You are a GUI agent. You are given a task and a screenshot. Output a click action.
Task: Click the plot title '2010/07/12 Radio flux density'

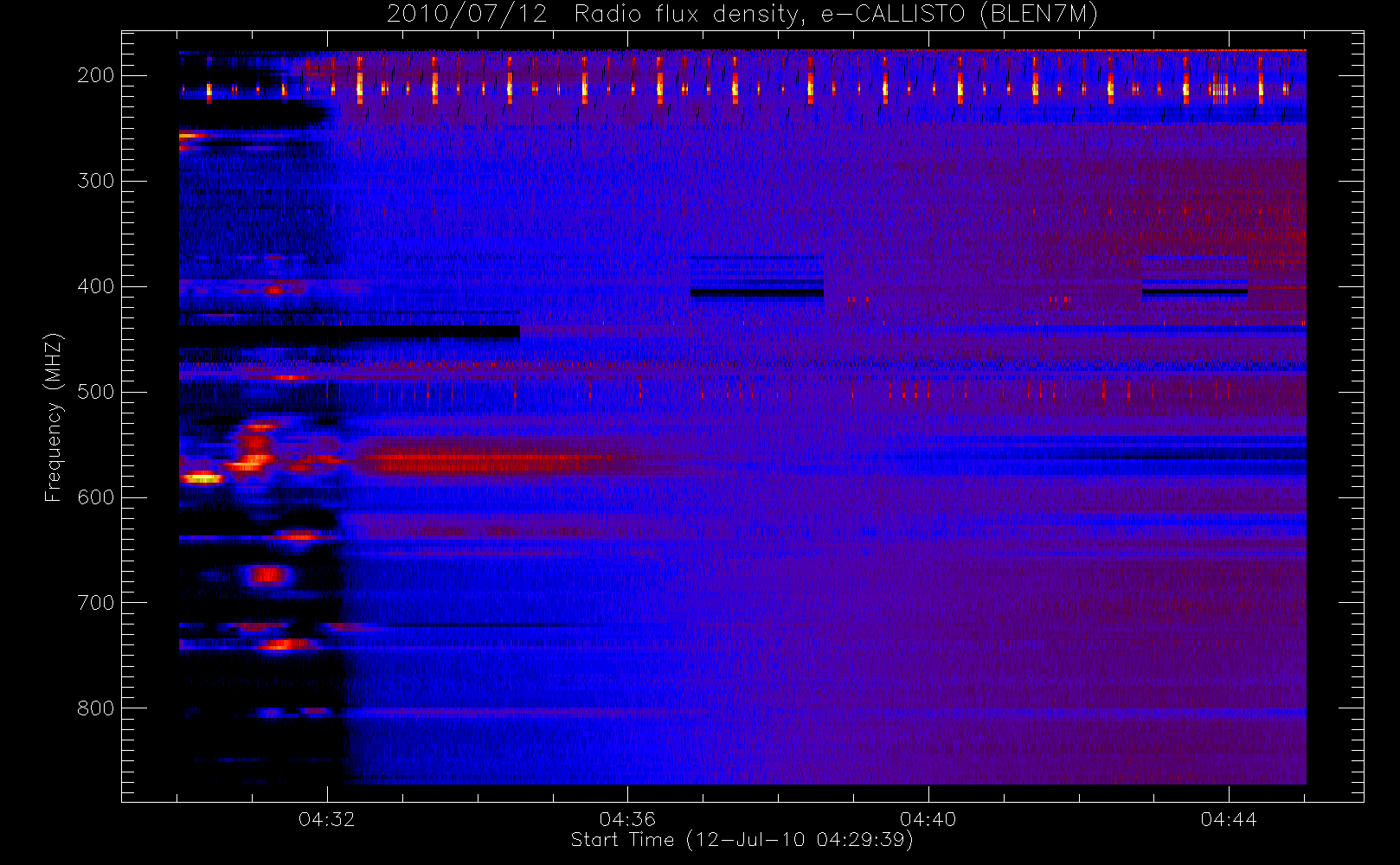click(x=742, y=14)
